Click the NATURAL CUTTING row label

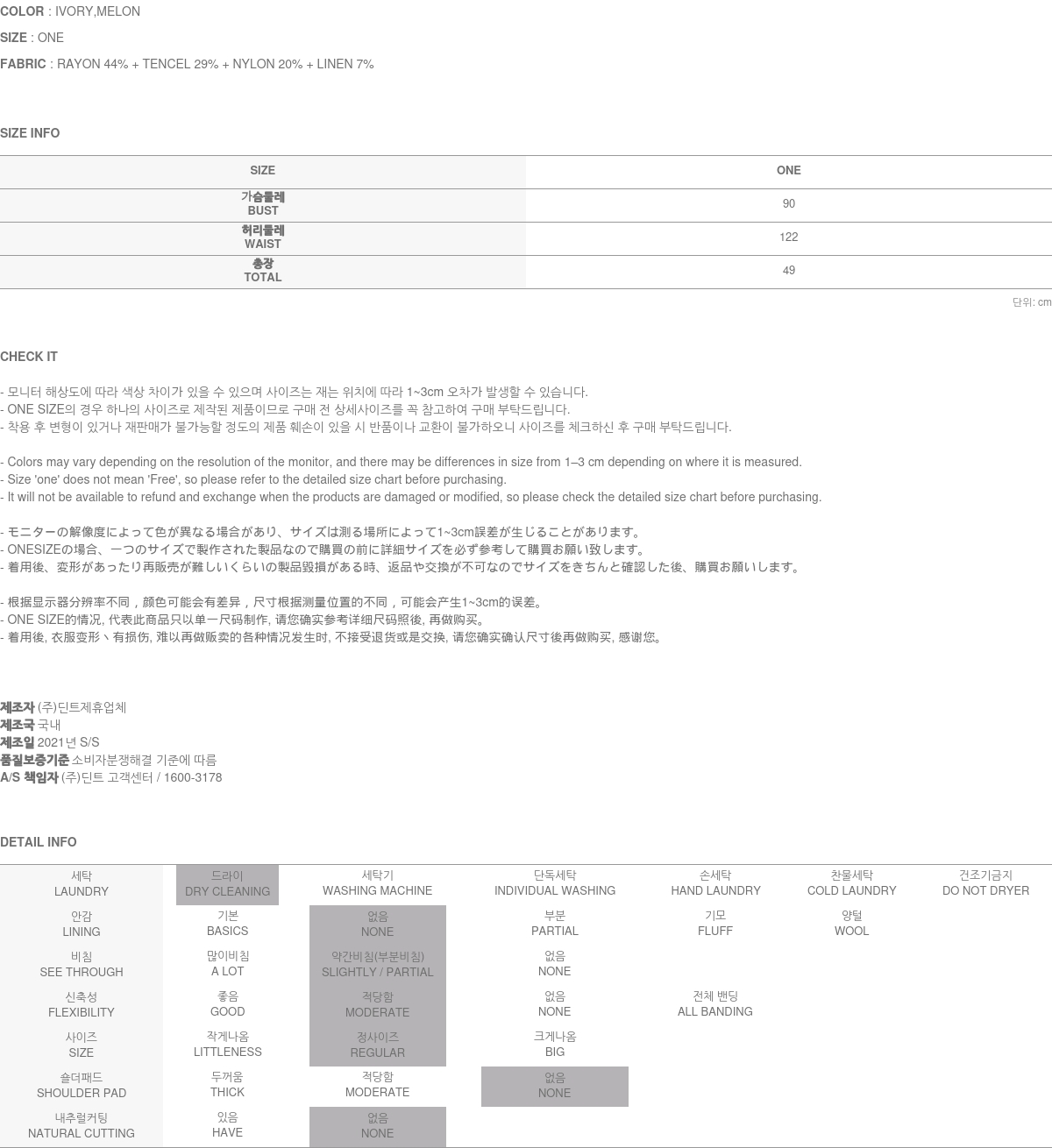82,1126
